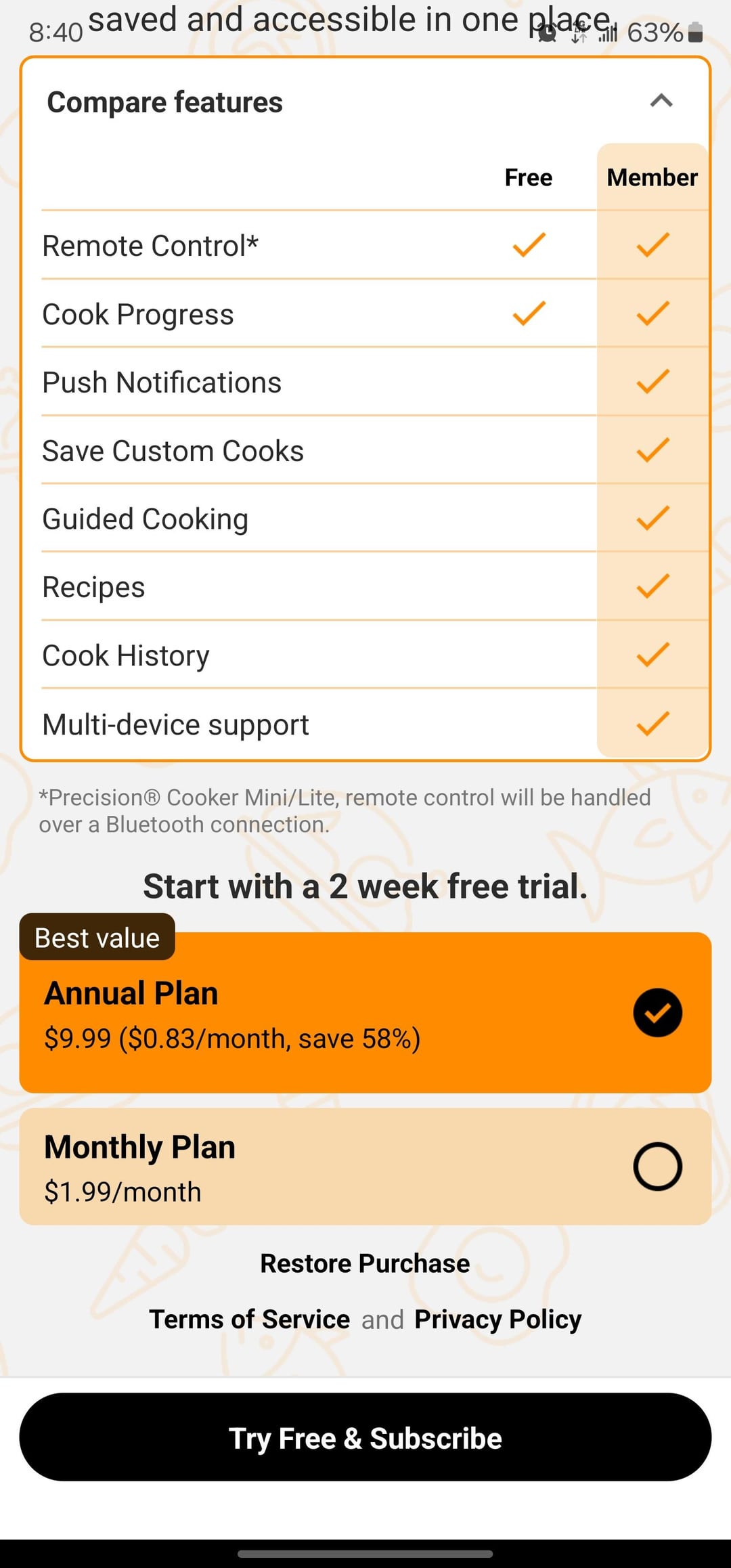This screenshot has width=731, height=1568.
Task: Open the Privacy Policy link
Action: tap(497, 1320)
